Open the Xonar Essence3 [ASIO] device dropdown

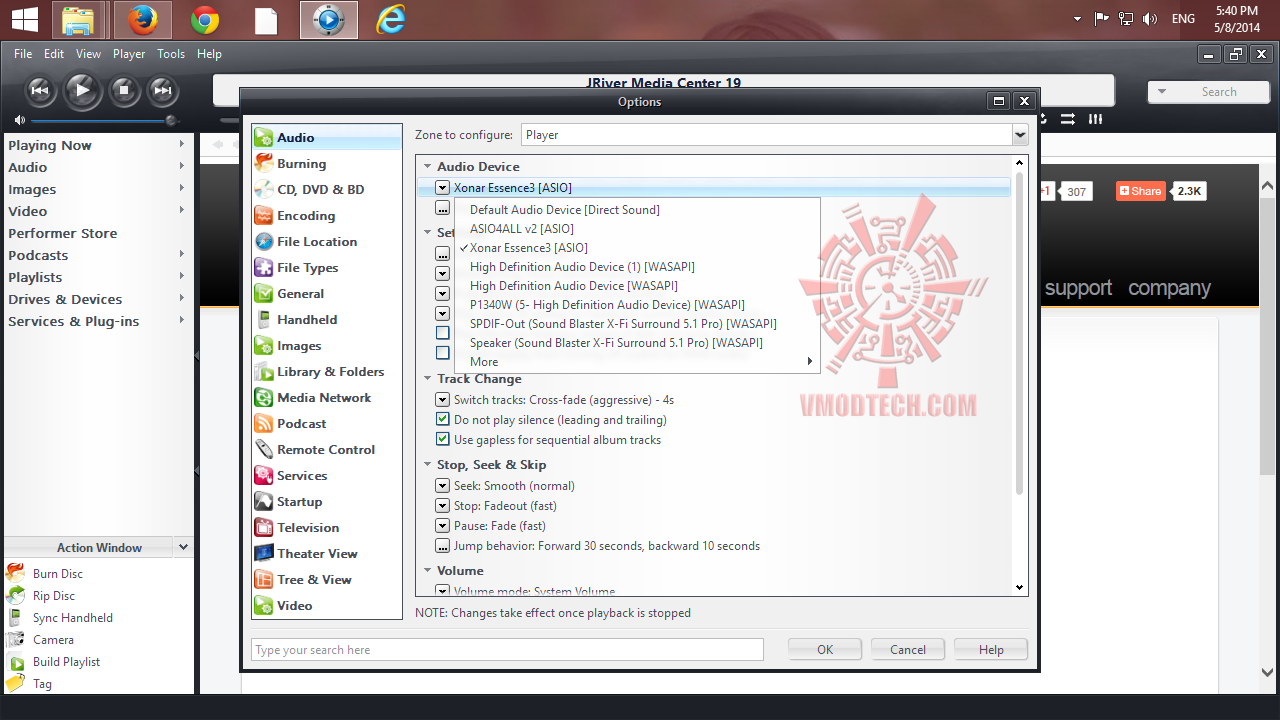[443, 187]
